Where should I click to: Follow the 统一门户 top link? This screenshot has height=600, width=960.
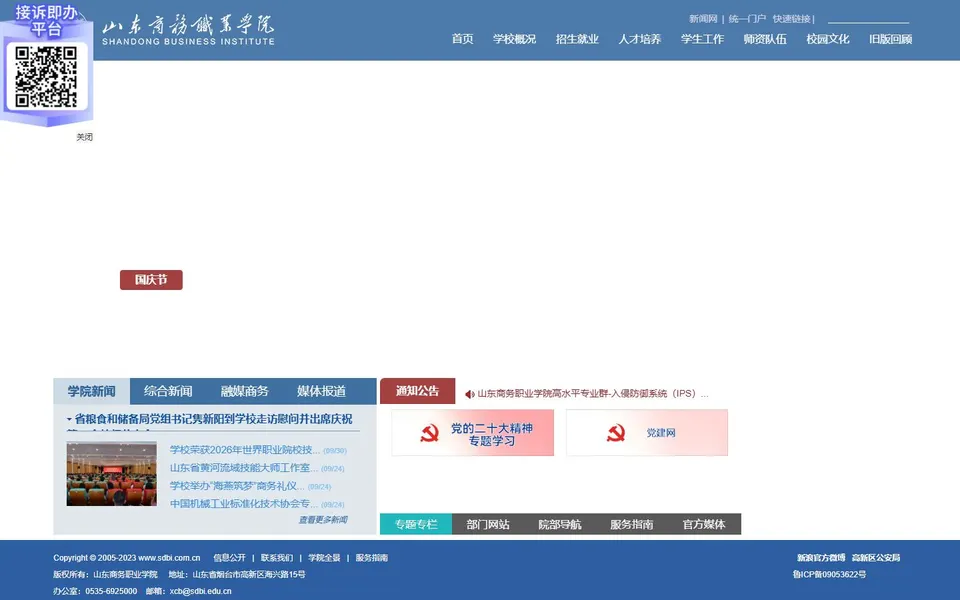pyautogui.click(x=747, y=19)
